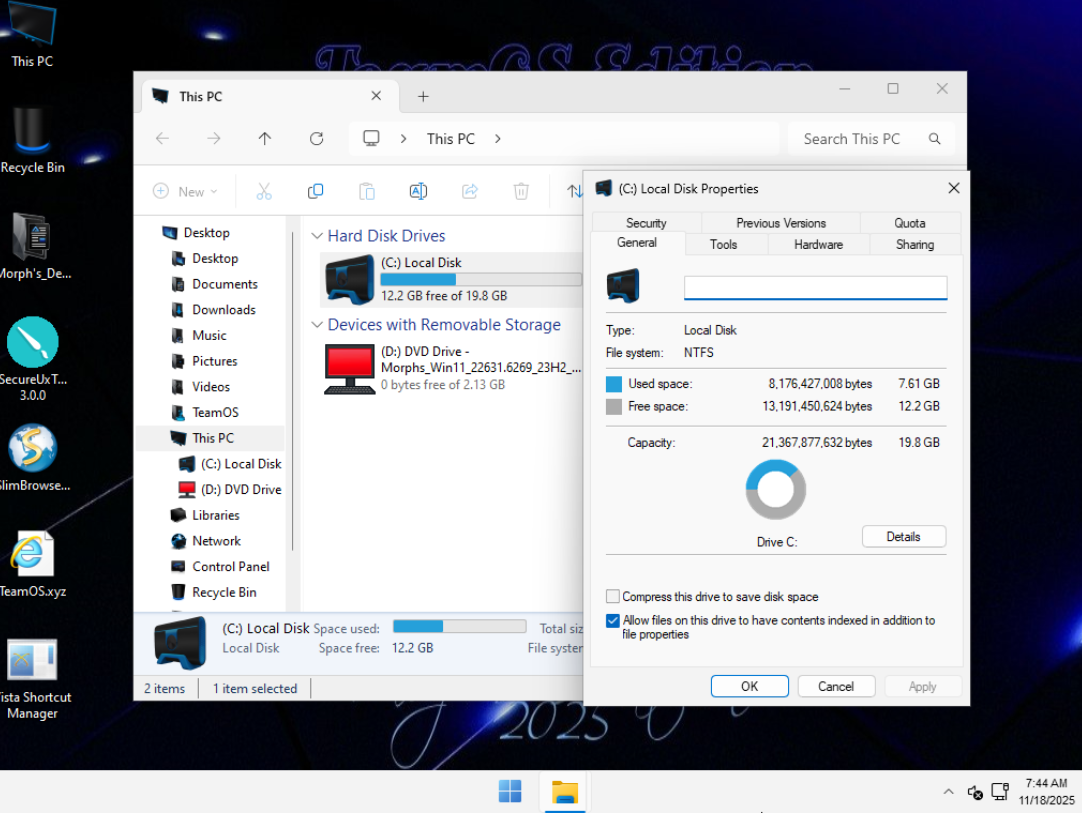Click the Details button
This screenshot has height=813, width=1082.
[903, 537]
